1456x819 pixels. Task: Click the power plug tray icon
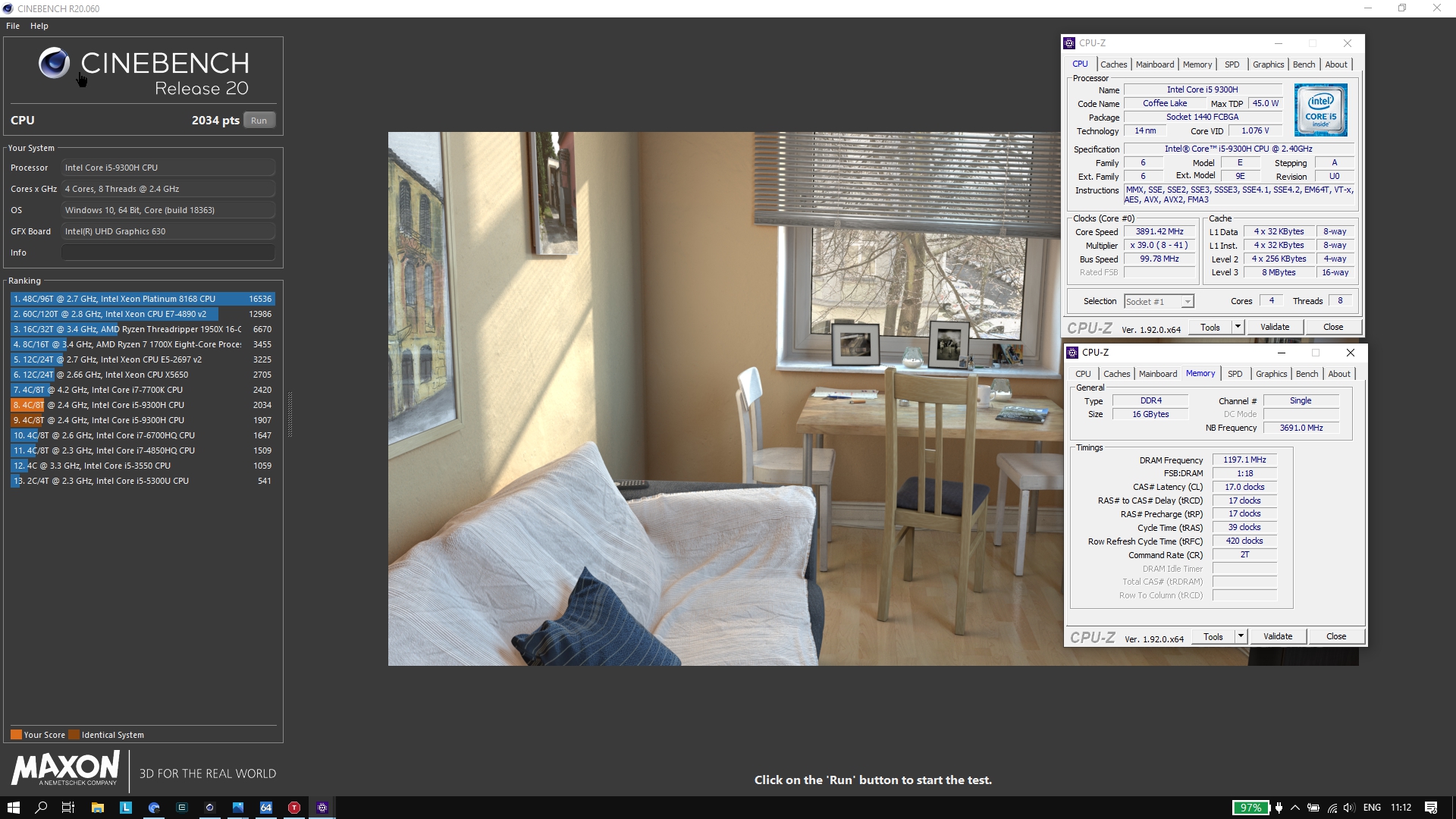1279,808
